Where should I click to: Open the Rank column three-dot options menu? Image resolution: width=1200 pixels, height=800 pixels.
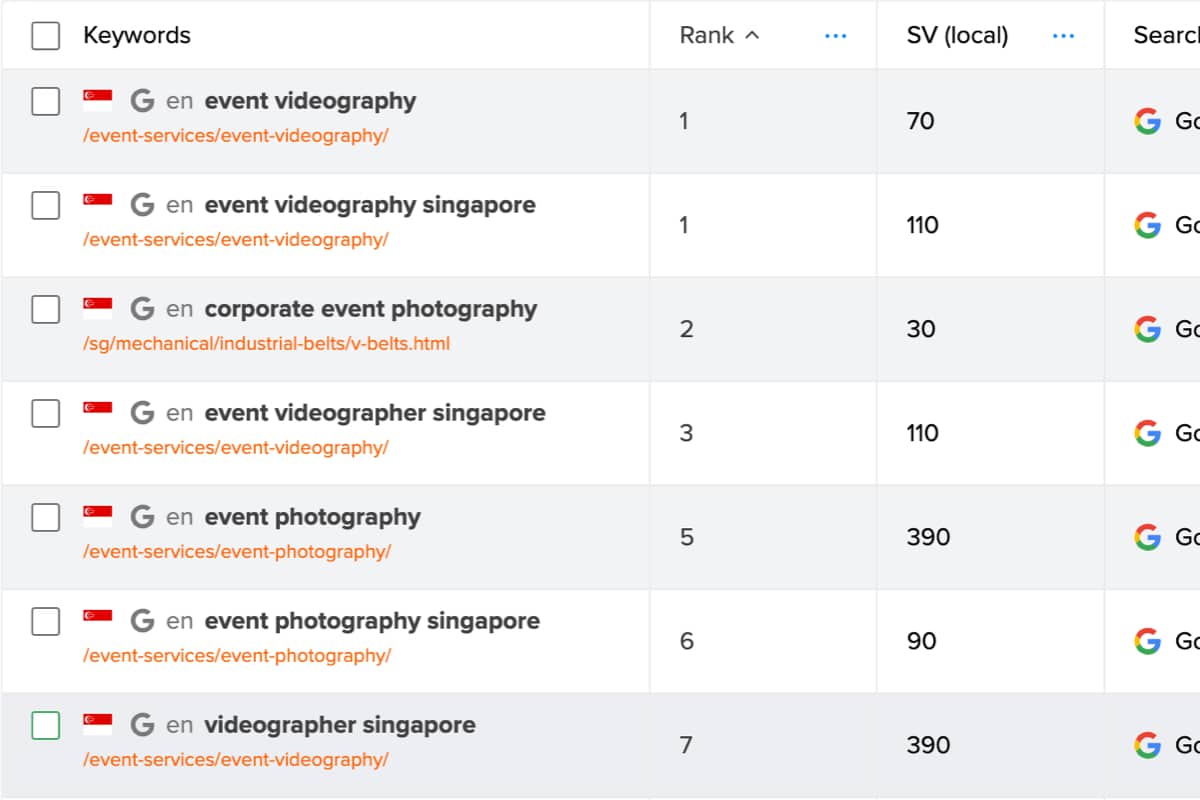(835, 36)
